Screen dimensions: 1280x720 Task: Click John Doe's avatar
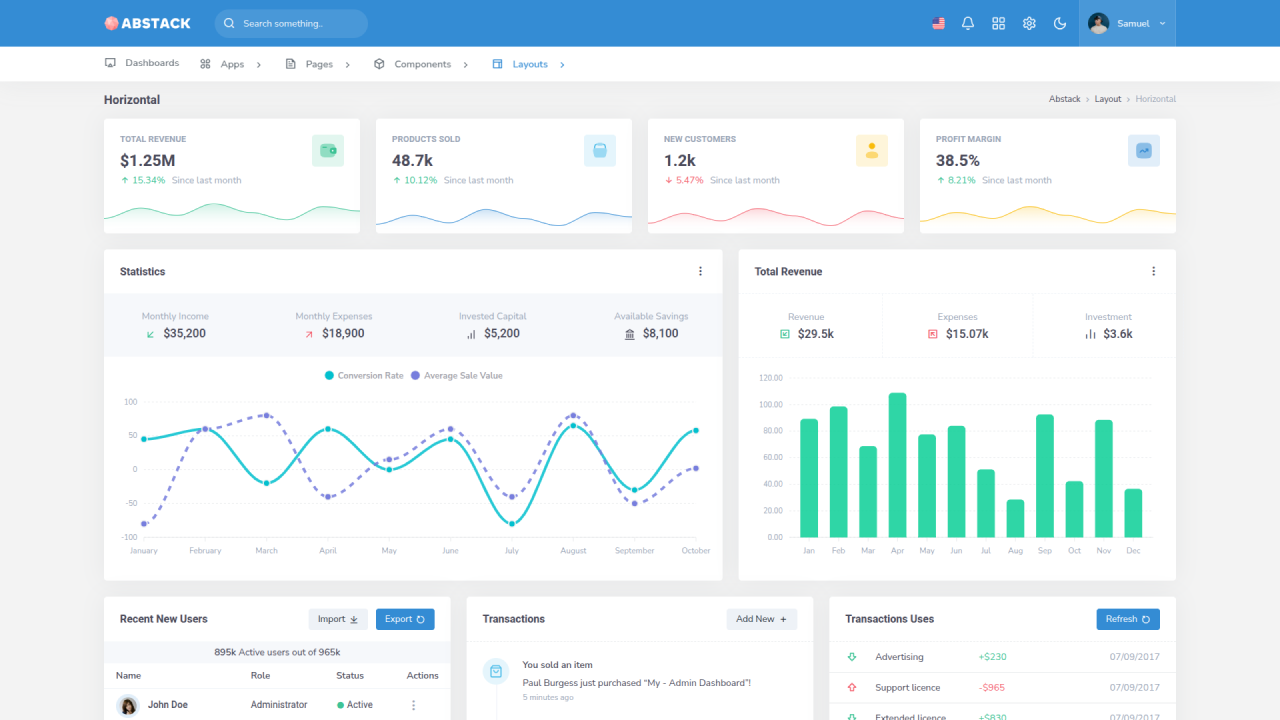[128, 706]
